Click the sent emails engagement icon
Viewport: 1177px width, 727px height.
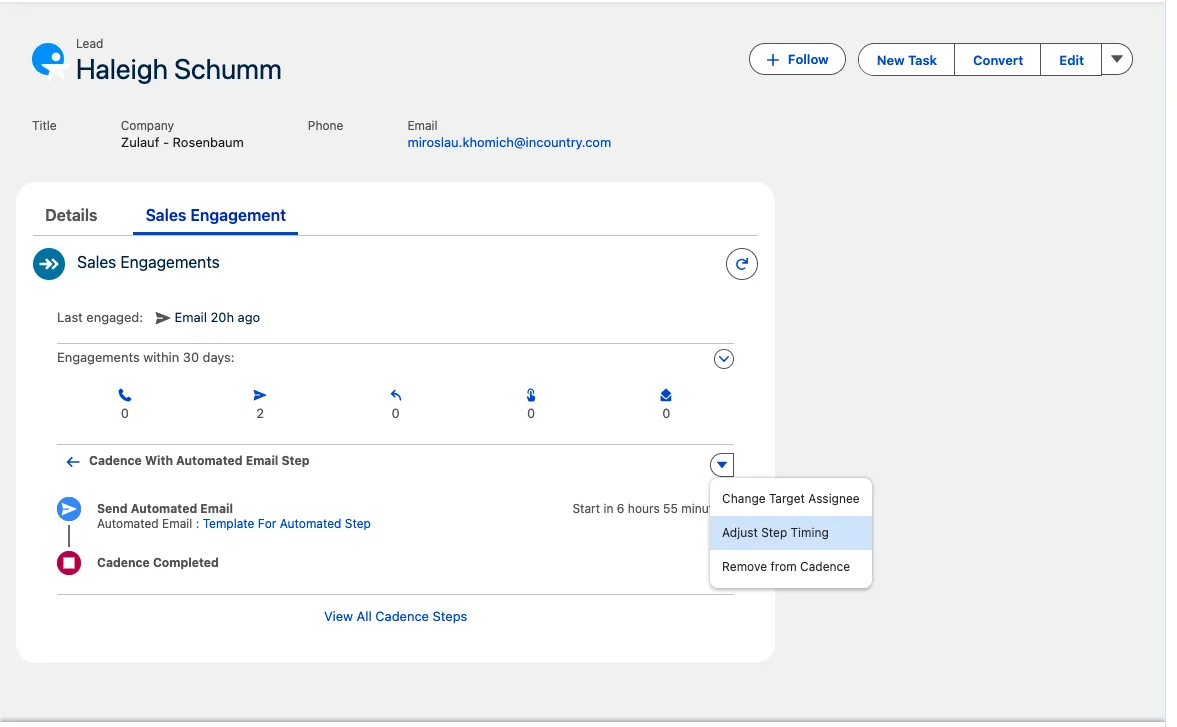coord(260,395)
